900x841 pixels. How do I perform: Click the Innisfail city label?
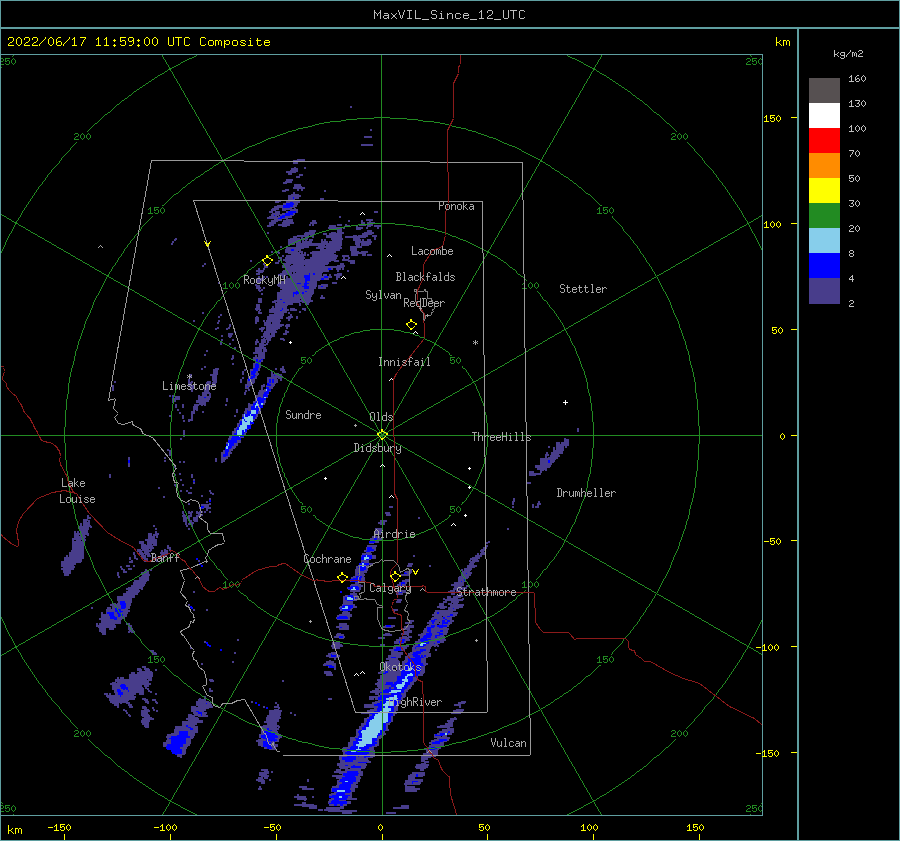[404, 362]
